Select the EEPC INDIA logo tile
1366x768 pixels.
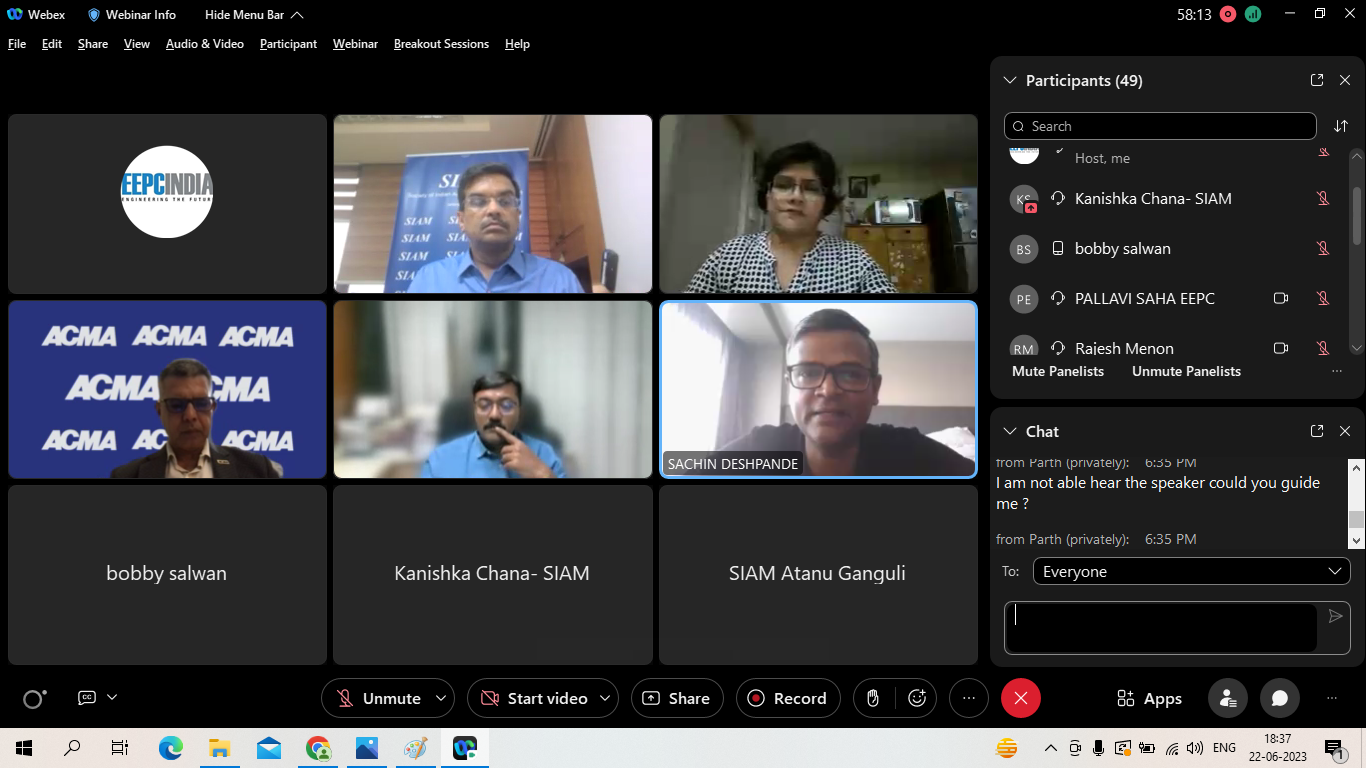[x=167, y=204]
